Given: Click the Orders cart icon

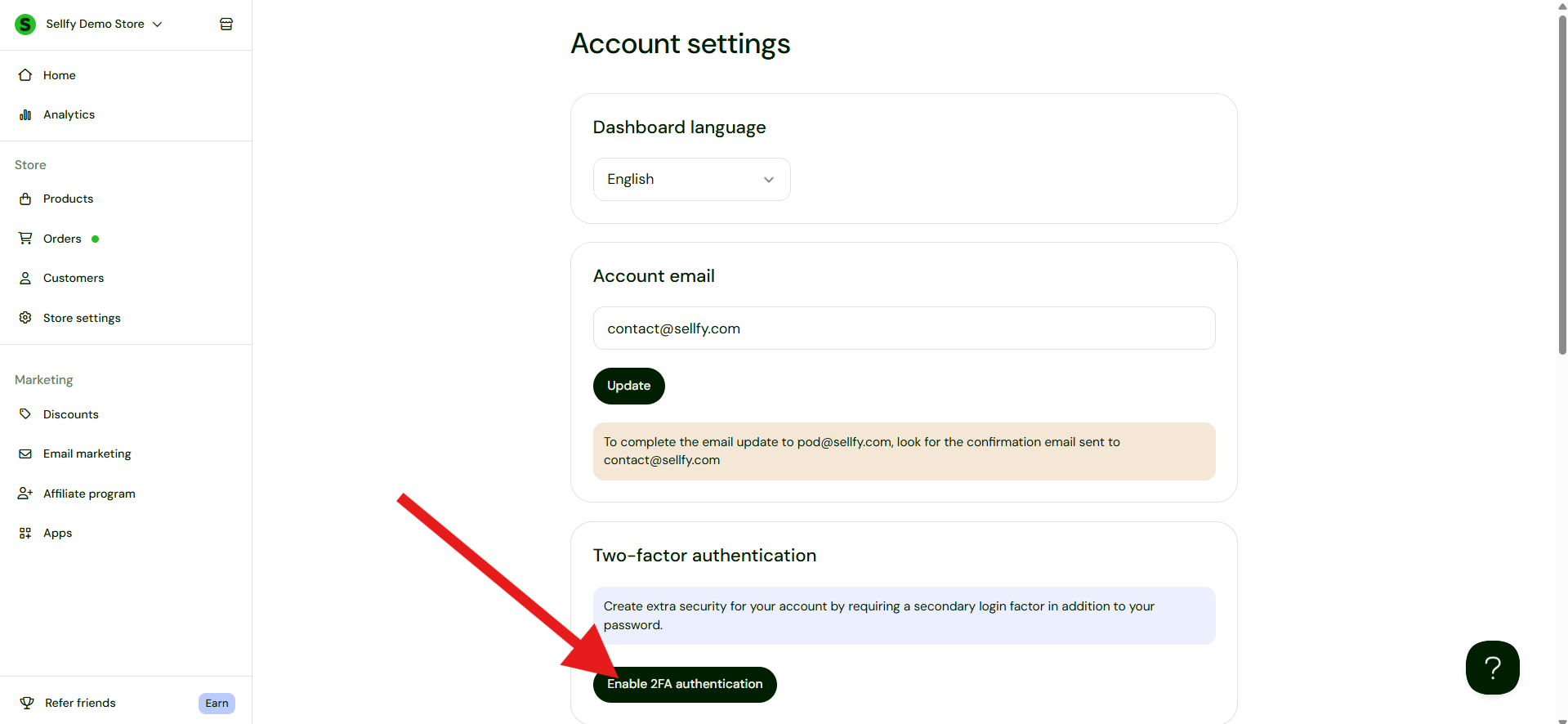Looking at the screenshot, I should click(x=25, y=239).
